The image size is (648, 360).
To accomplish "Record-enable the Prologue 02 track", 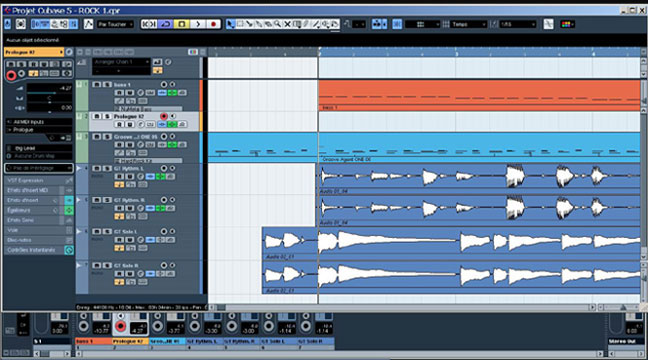I will 164,116.
